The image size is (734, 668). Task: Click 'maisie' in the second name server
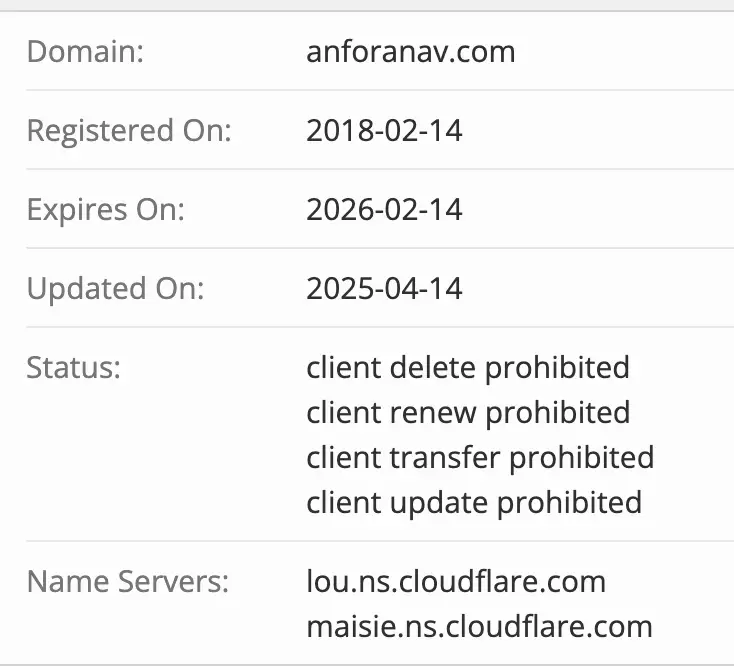345,626
